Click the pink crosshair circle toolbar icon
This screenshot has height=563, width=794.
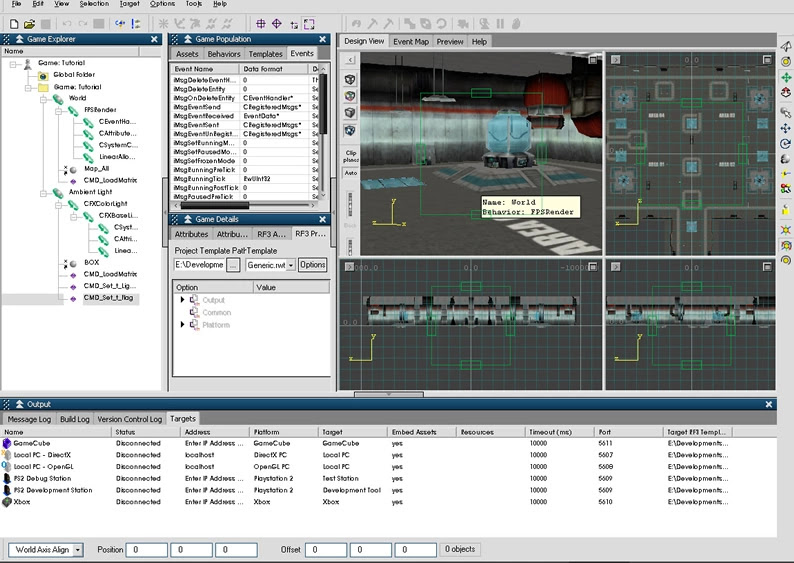[277, 23]
